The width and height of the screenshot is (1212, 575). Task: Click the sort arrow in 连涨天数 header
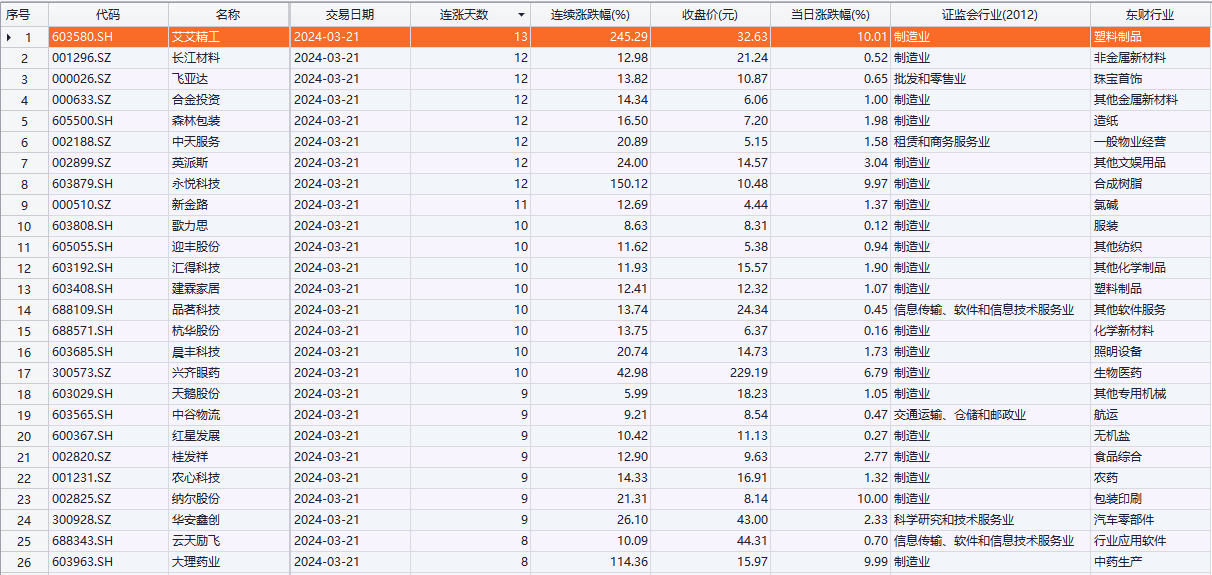(x=521, y=15)
